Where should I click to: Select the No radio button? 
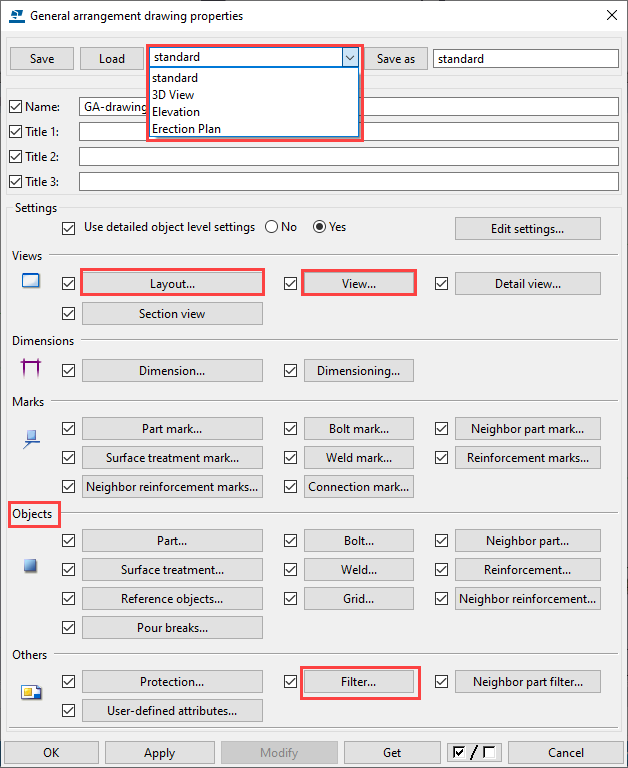[x=271, y=227]
